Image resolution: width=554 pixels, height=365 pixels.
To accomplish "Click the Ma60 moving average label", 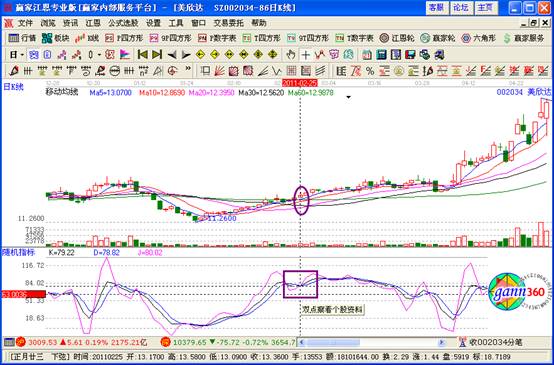I will 311,93.
